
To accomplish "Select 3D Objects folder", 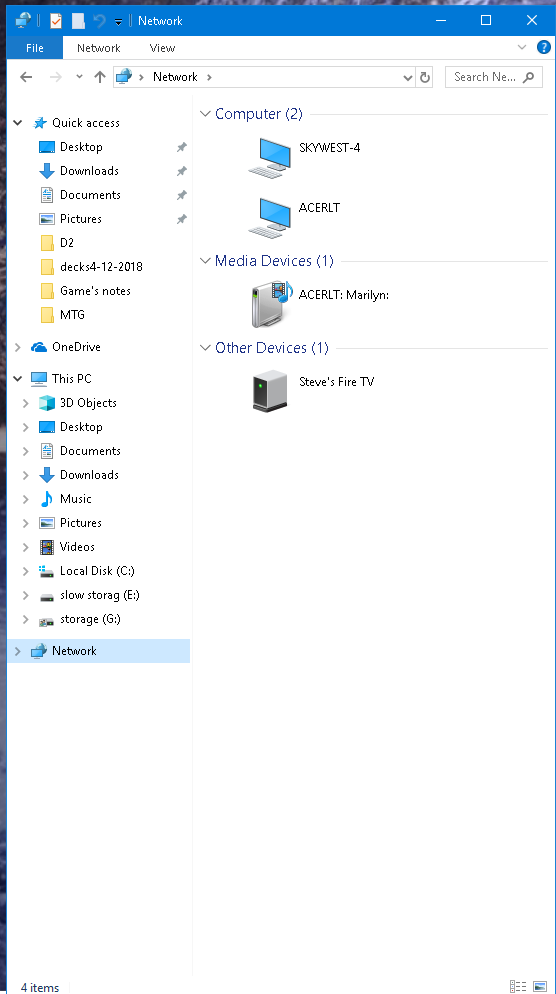I will [x=88, y=403].
